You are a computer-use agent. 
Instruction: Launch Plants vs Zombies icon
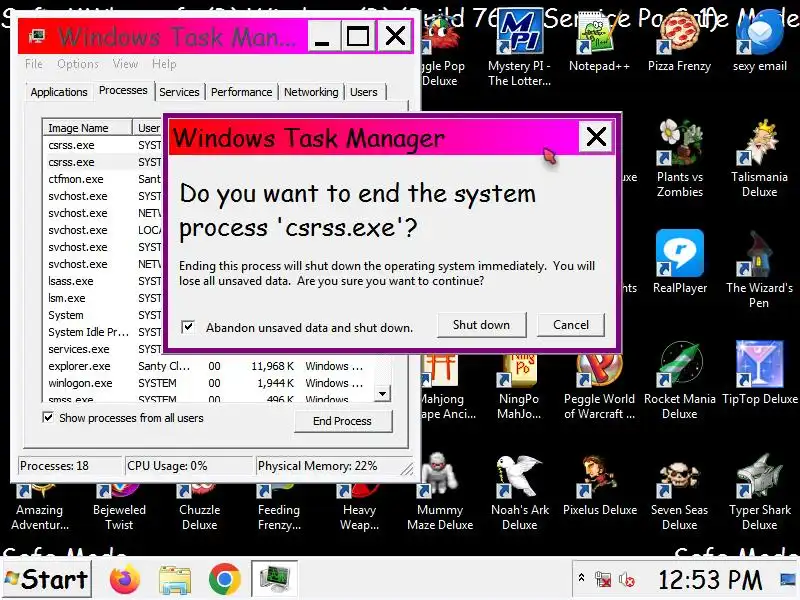[x=680, y=158]
